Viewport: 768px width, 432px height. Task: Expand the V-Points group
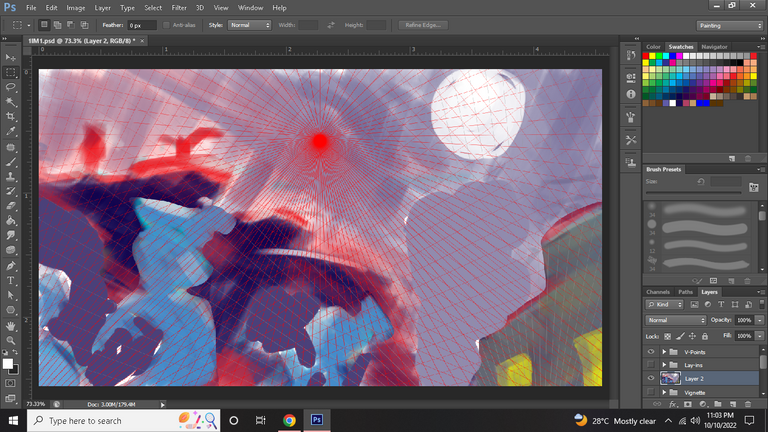(664, 352)
